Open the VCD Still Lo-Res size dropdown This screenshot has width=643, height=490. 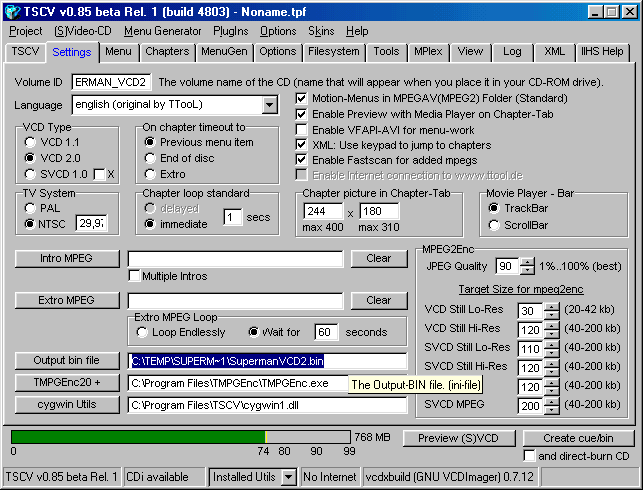pyautogui.click(x=552, y=311)
